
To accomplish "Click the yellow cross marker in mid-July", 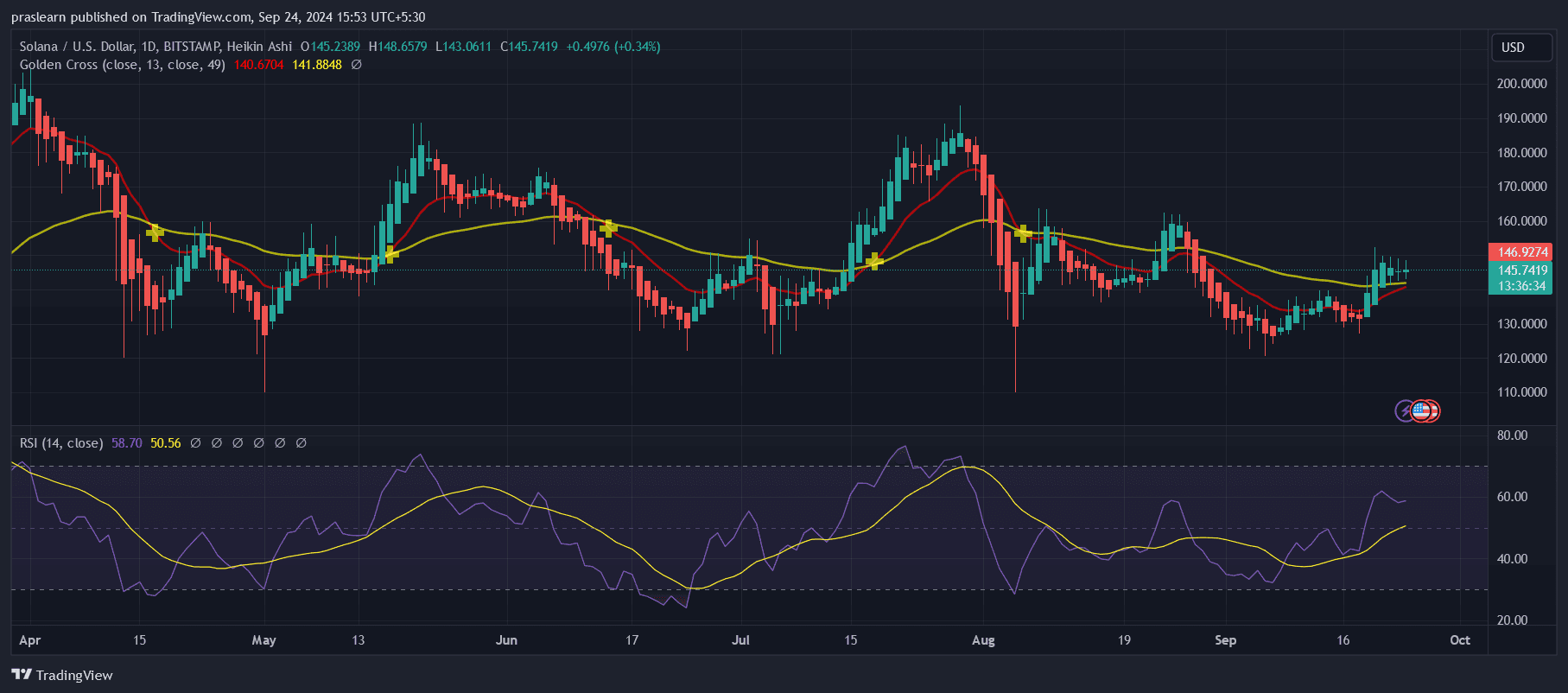I will (x=874, y=261).
